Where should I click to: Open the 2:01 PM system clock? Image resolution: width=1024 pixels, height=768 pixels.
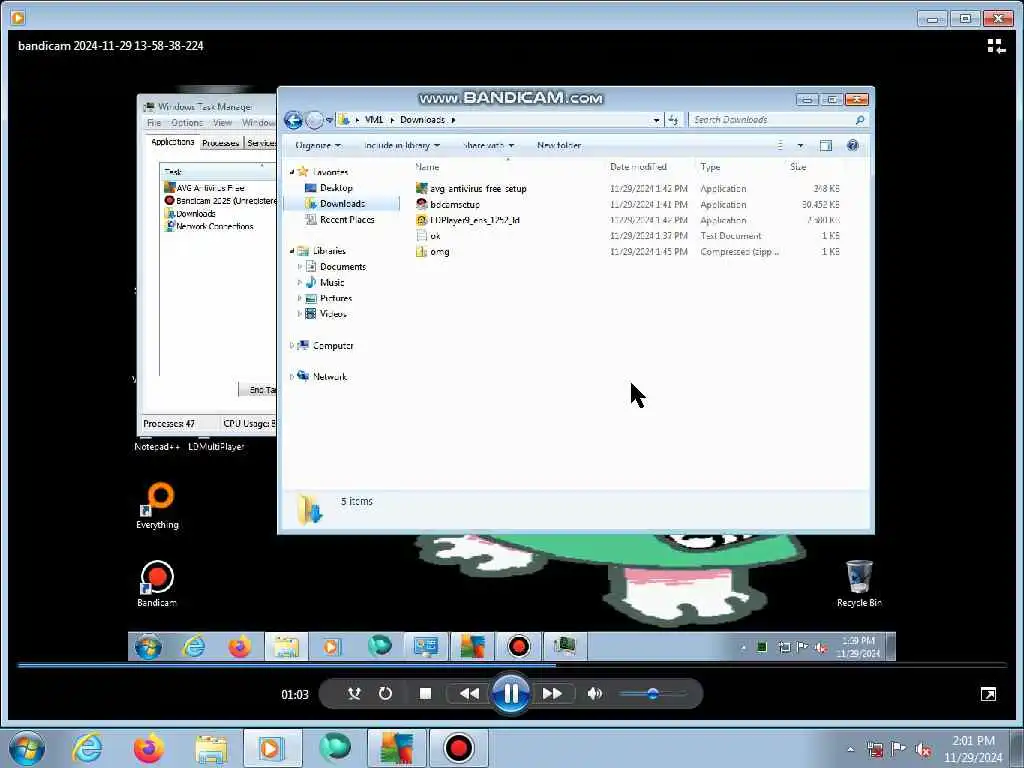(x=973, y=749)
